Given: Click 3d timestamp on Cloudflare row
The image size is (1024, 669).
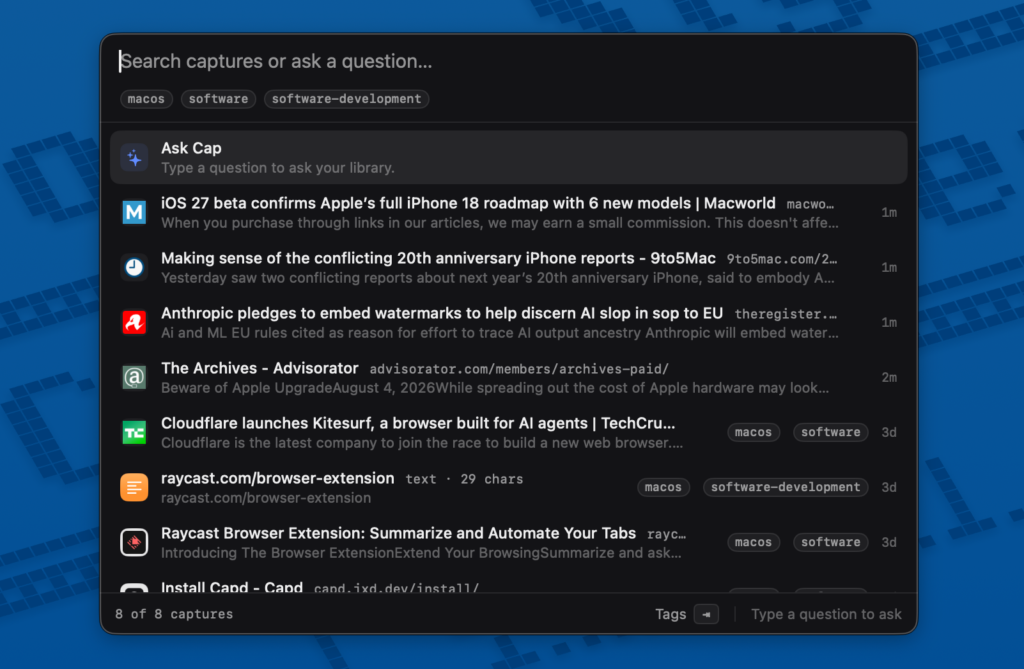Looking at the screenshot, I should [x=889, y=432].
